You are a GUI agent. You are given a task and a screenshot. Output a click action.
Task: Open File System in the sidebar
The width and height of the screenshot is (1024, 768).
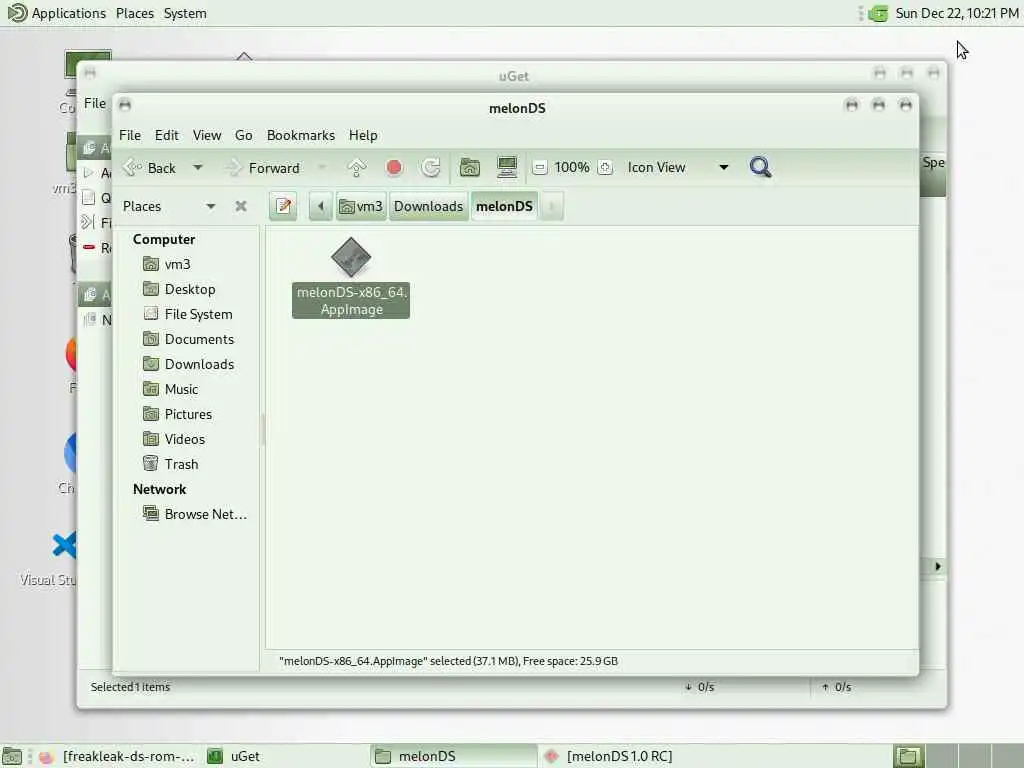pyautogui.click(x=189, y=314)
